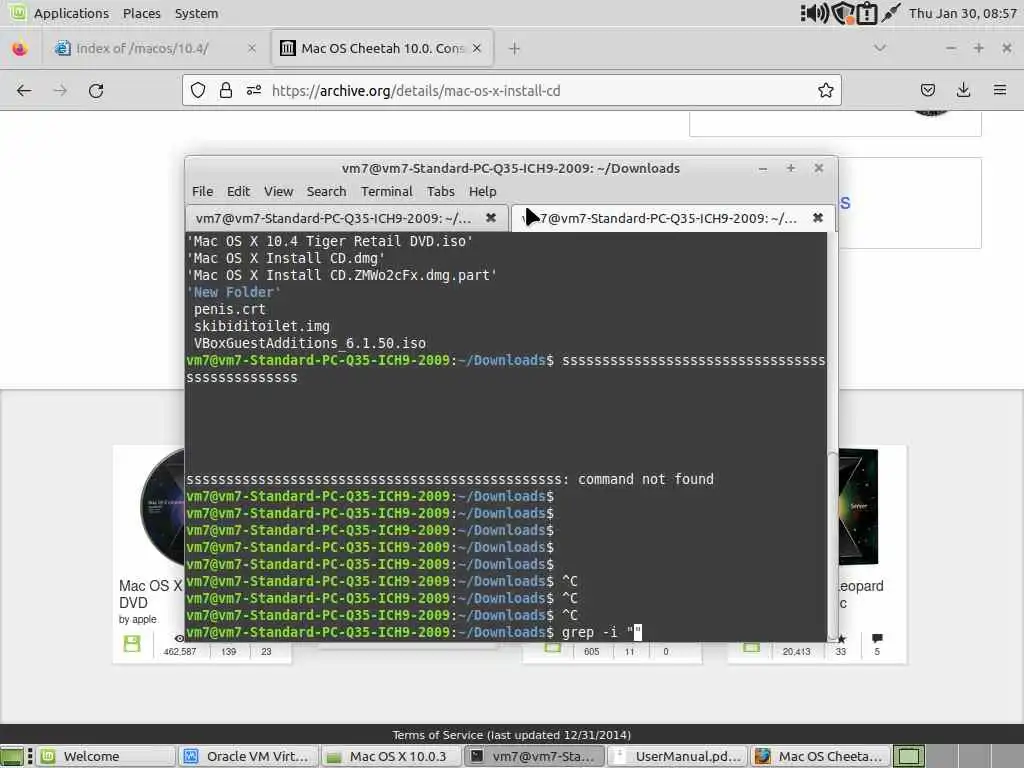
Task: Click the shield security tray icon
Action: (x=843, y=13)
